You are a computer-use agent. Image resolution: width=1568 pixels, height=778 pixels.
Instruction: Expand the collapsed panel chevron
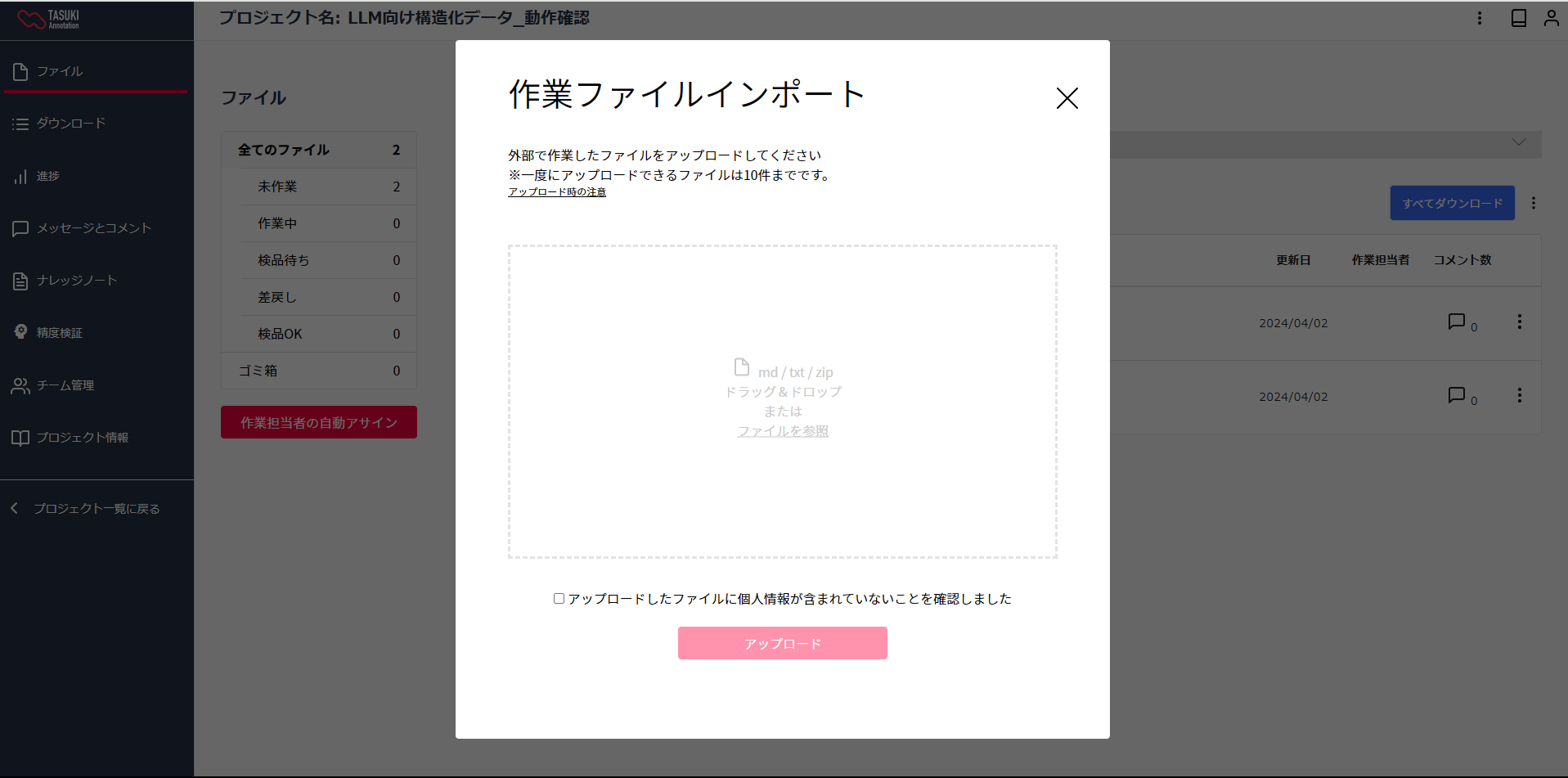(1519, 142)
